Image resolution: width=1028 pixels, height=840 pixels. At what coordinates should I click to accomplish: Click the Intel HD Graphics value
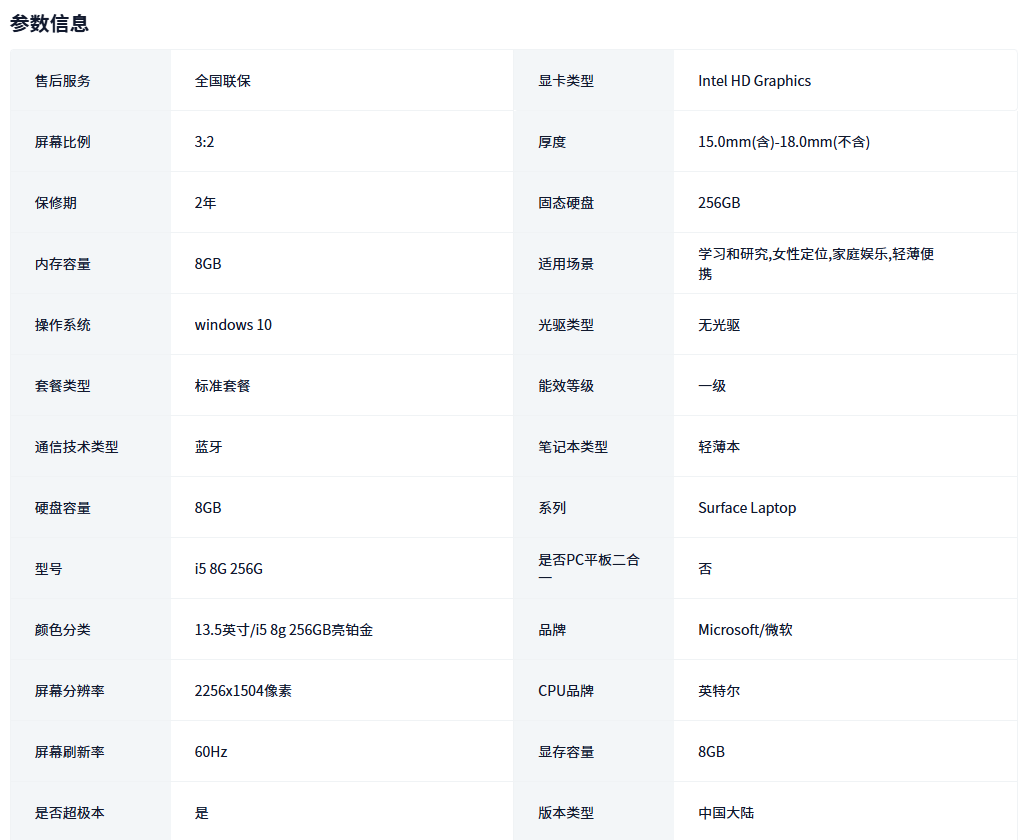[755, 81]
